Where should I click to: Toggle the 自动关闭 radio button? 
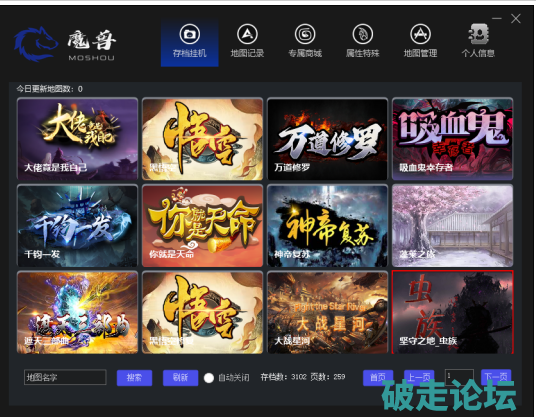tap(209, 378)
